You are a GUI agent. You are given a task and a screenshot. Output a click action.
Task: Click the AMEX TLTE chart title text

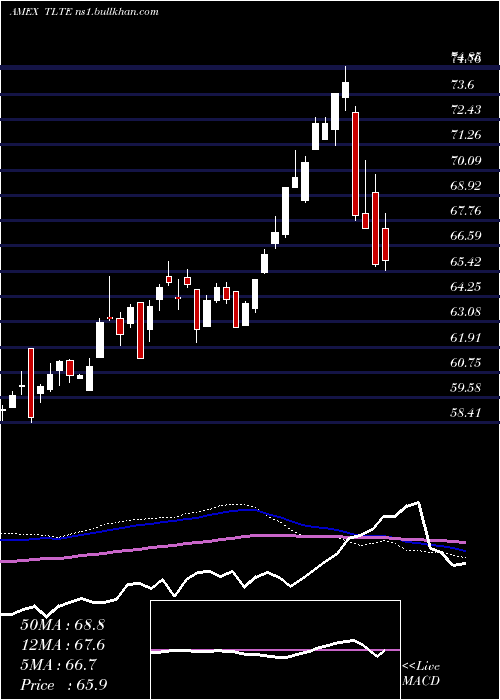[x=84, y=12]
